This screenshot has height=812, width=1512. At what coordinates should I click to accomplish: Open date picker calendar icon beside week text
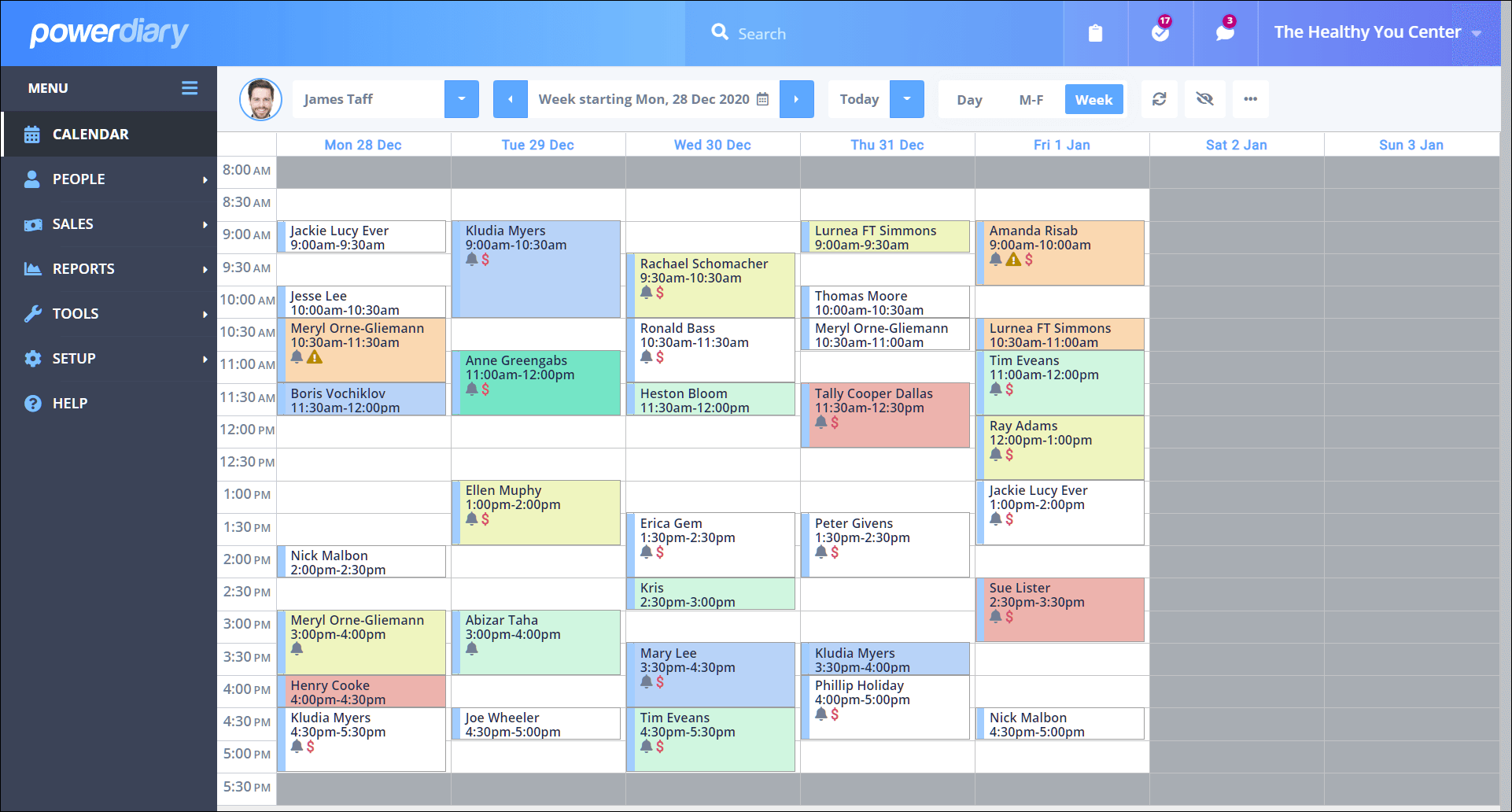(762, 99)
